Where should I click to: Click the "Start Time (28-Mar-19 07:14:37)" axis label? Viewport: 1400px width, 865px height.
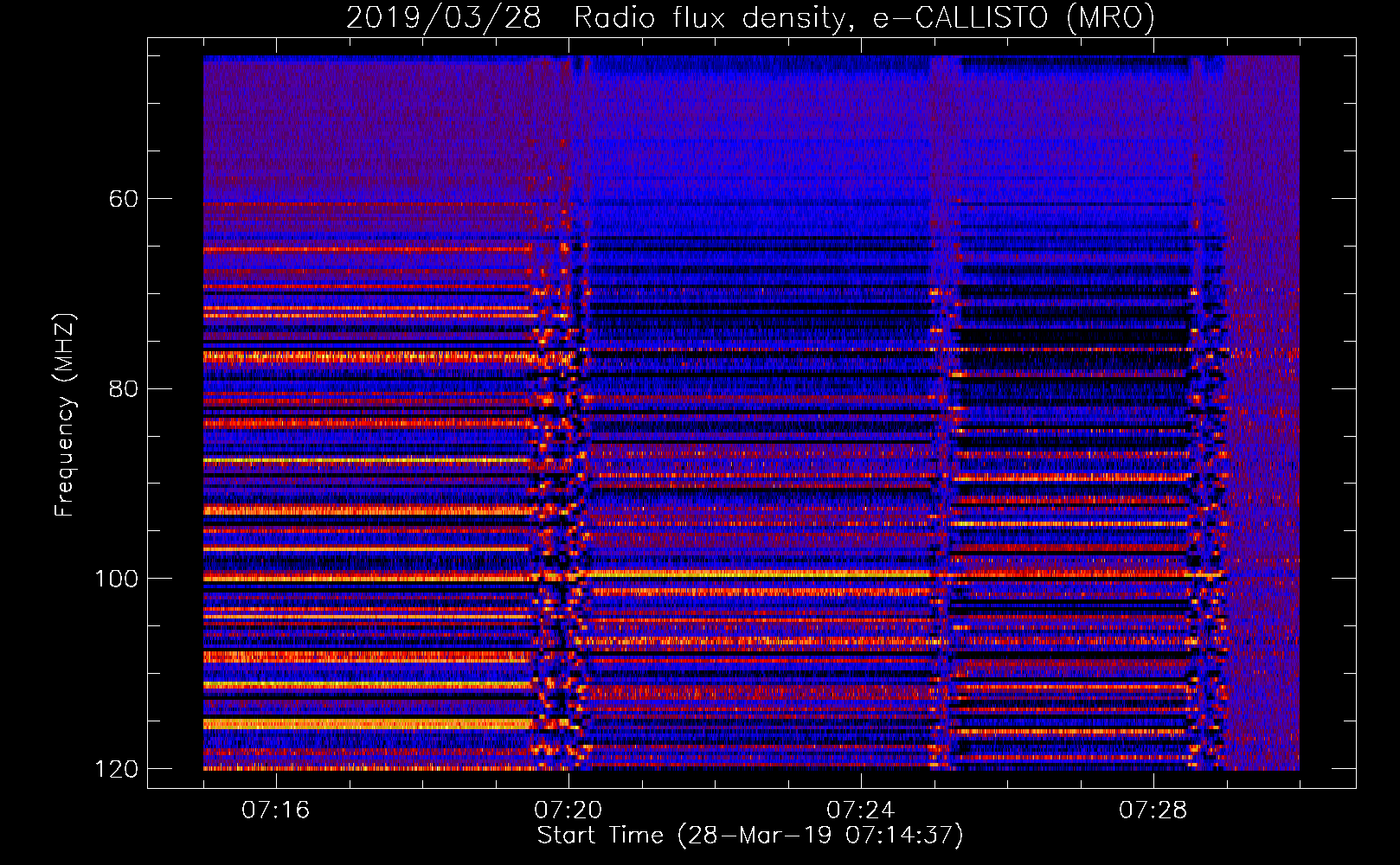(x=750, y=836)
